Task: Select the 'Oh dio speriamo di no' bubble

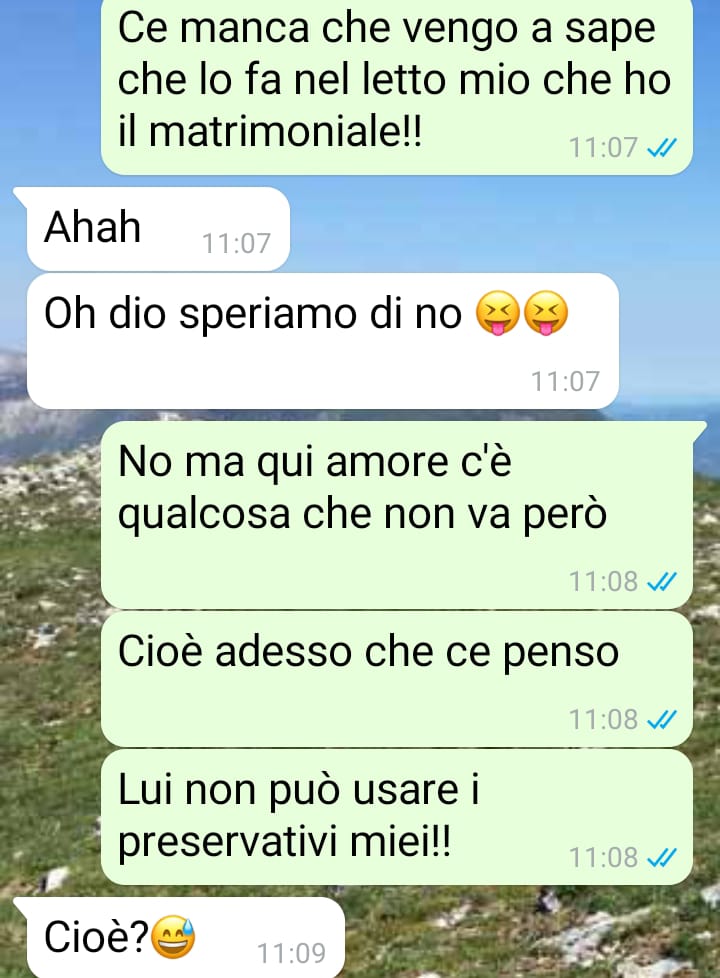Action: click(323, 341)
